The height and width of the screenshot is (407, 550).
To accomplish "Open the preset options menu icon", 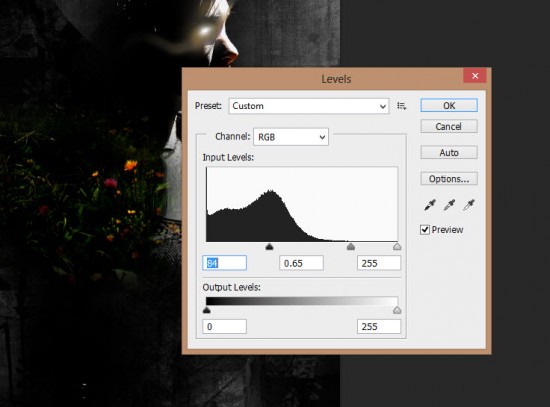I will [x=401, y=106].
